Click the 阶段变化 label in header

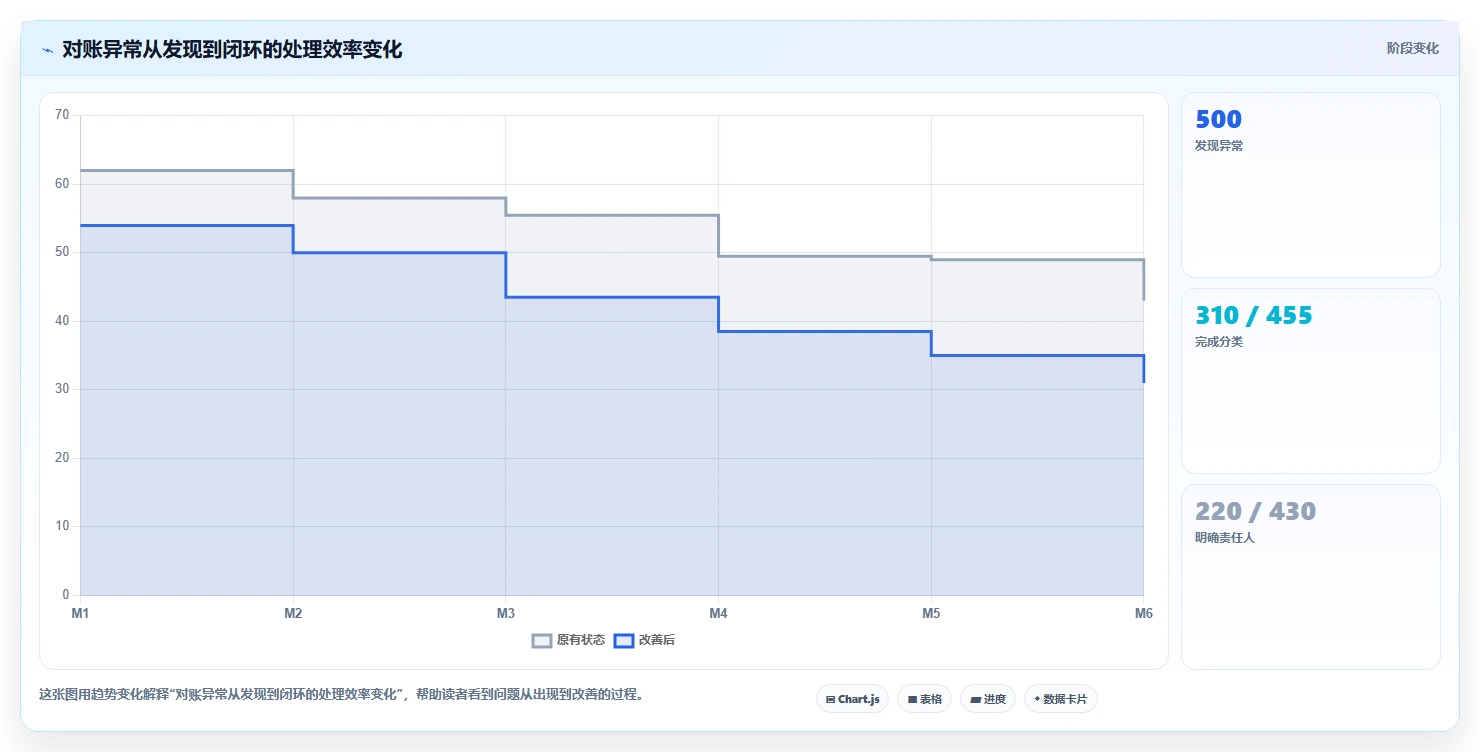tap(1413, 48)
